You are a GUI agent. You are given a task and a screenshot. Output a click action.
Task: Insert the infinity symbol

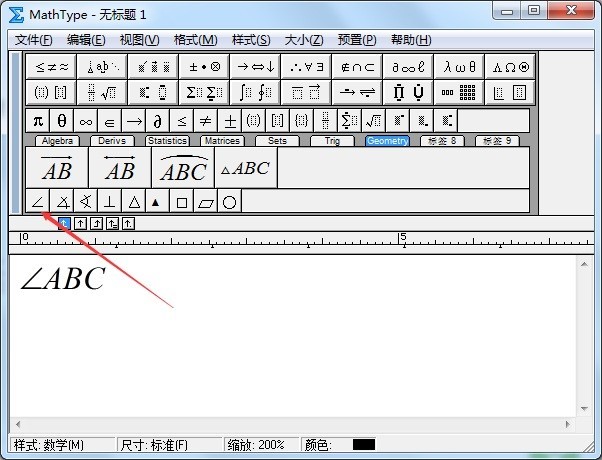(x=85, y=120)
